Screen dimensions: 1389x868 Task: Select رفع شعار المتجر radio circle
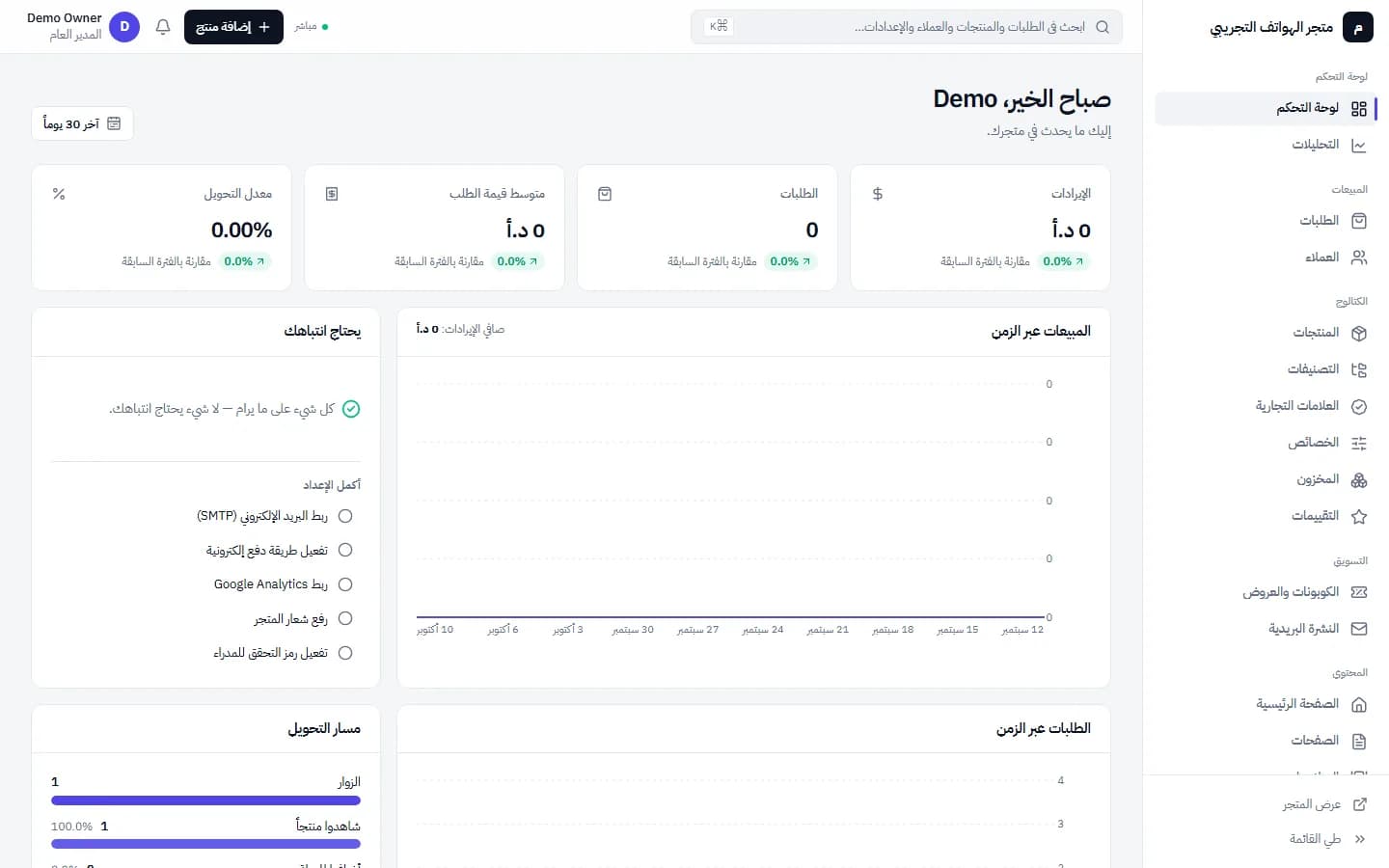click(x=345, y=618)
